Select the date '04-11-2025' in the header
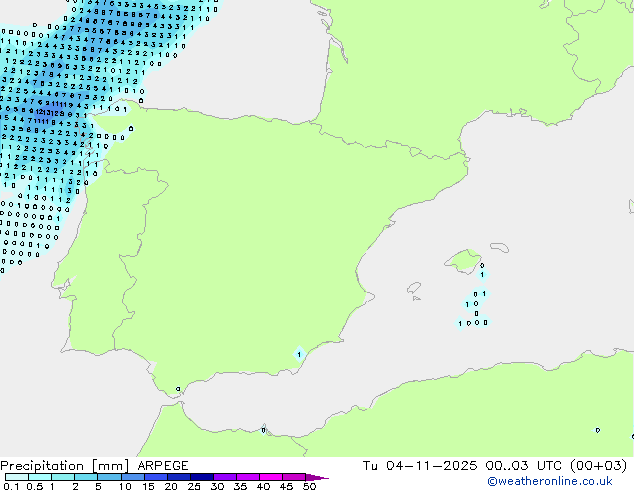634x490 pixels. [431, 466]
